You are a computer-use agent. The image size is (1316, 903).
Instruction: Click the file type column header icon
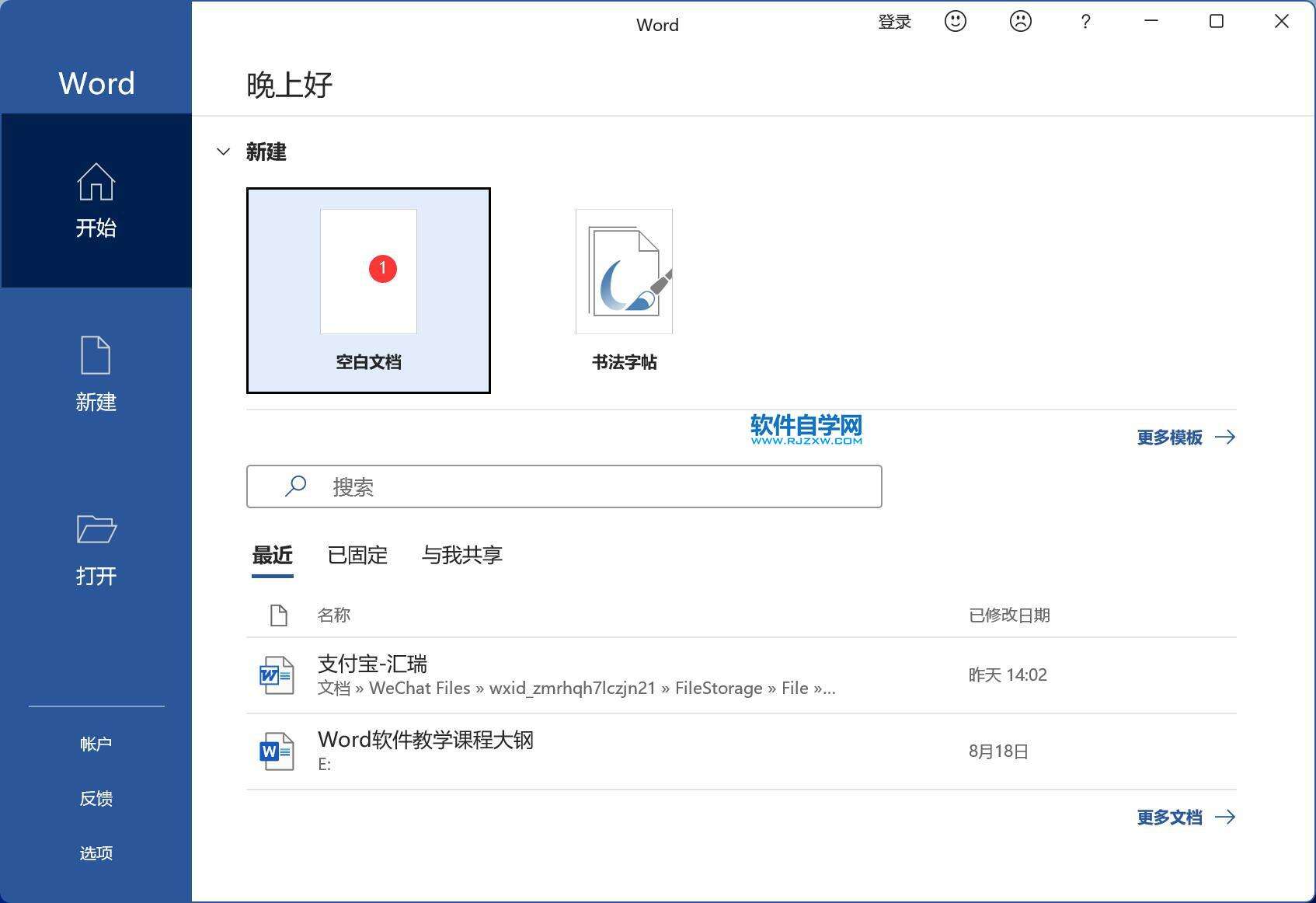(279, 615)
